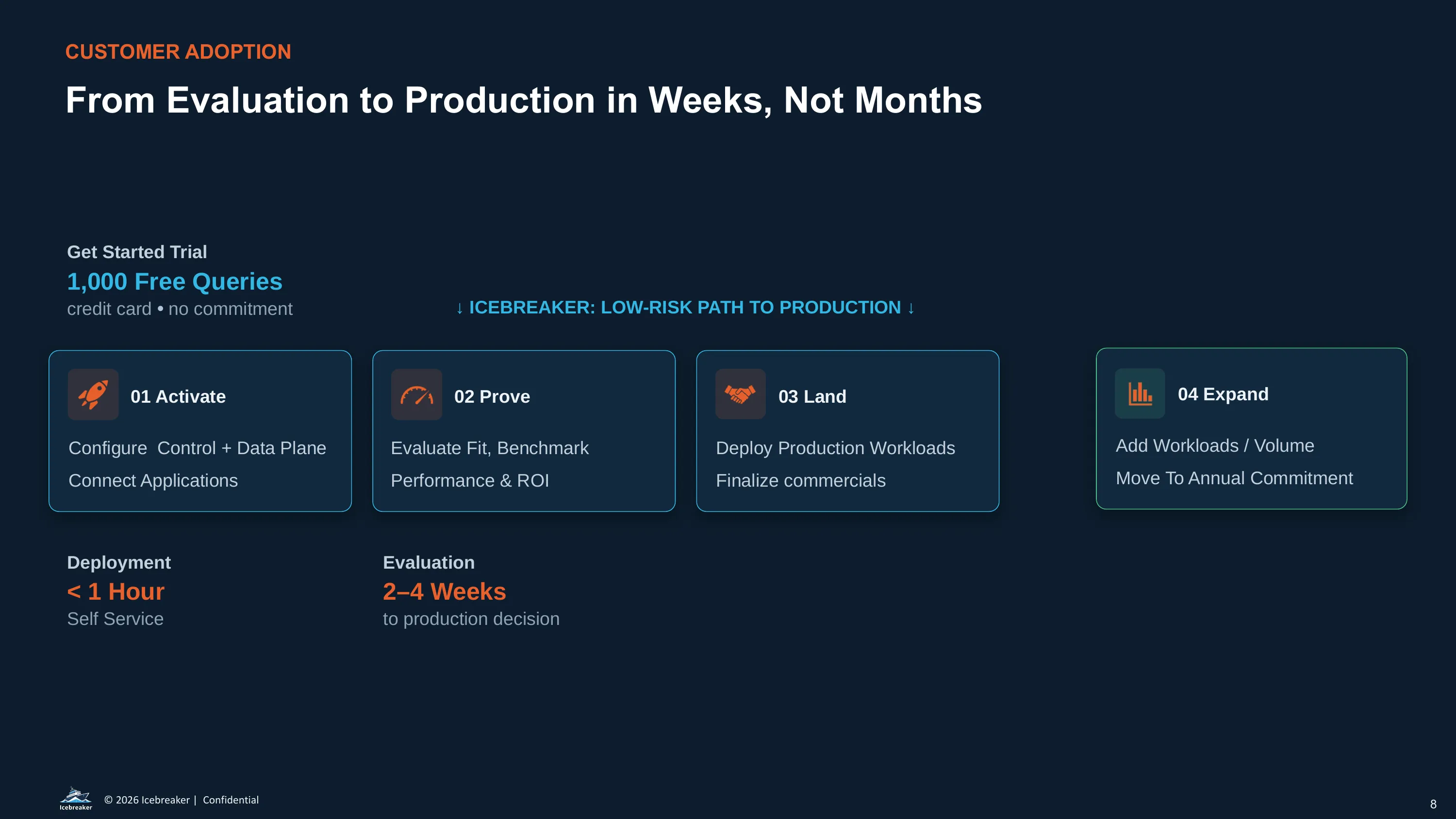1456x819 pixels.
Task: Select the 04 Expand heading
Action: pos(1223,394)
